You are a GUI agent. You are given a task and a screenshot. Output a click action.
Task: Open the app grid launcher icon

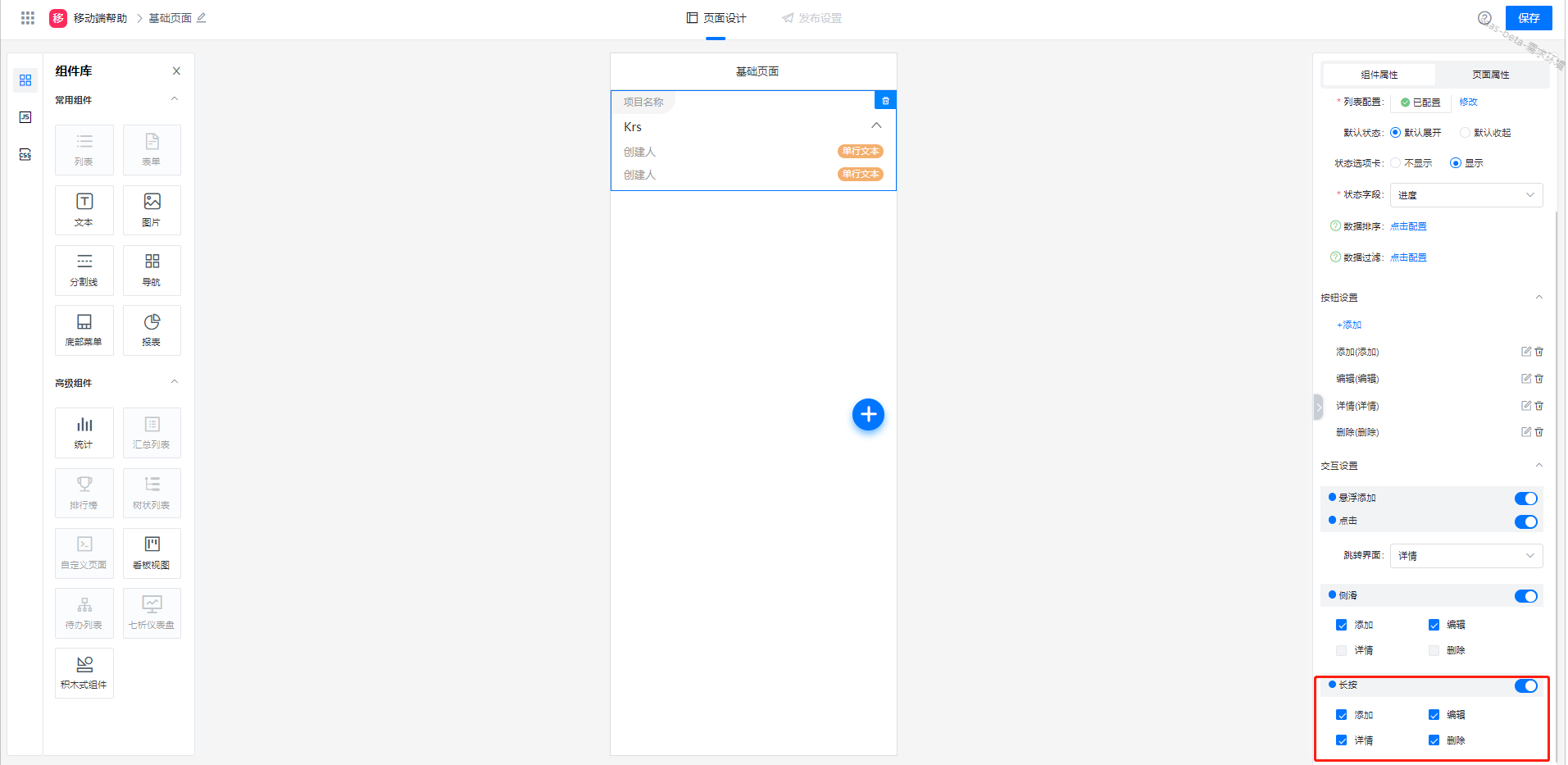[x=27, y=18]
